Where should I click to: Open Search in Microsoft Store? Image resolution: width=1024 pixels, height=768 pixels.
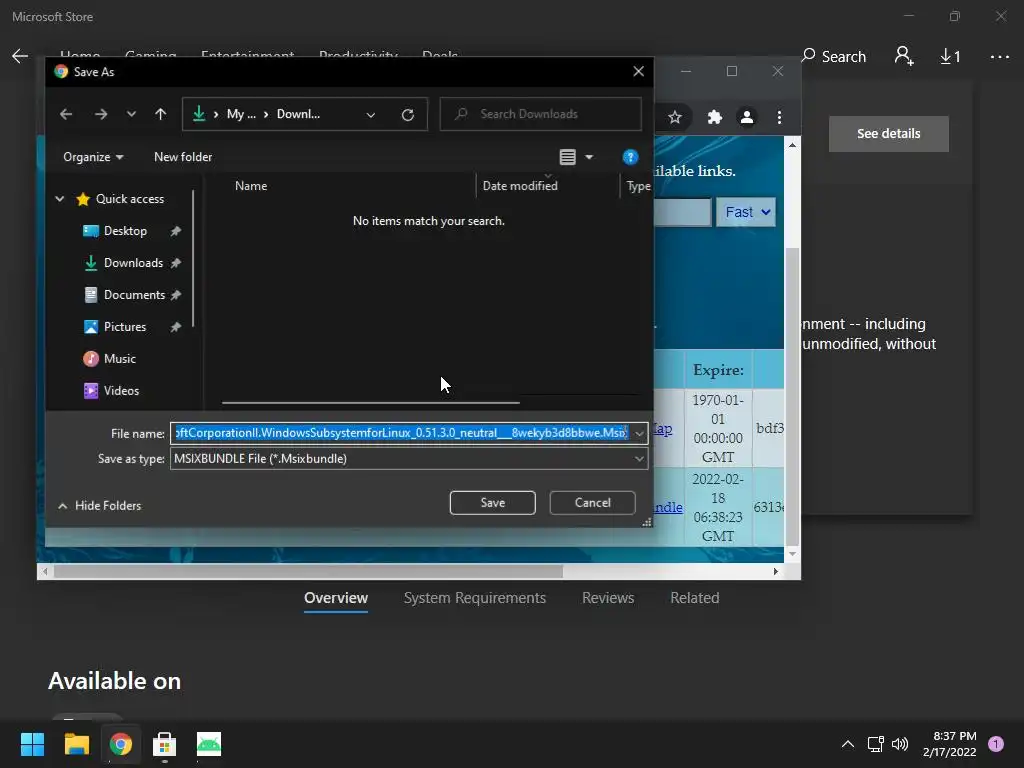pos(833,57)
